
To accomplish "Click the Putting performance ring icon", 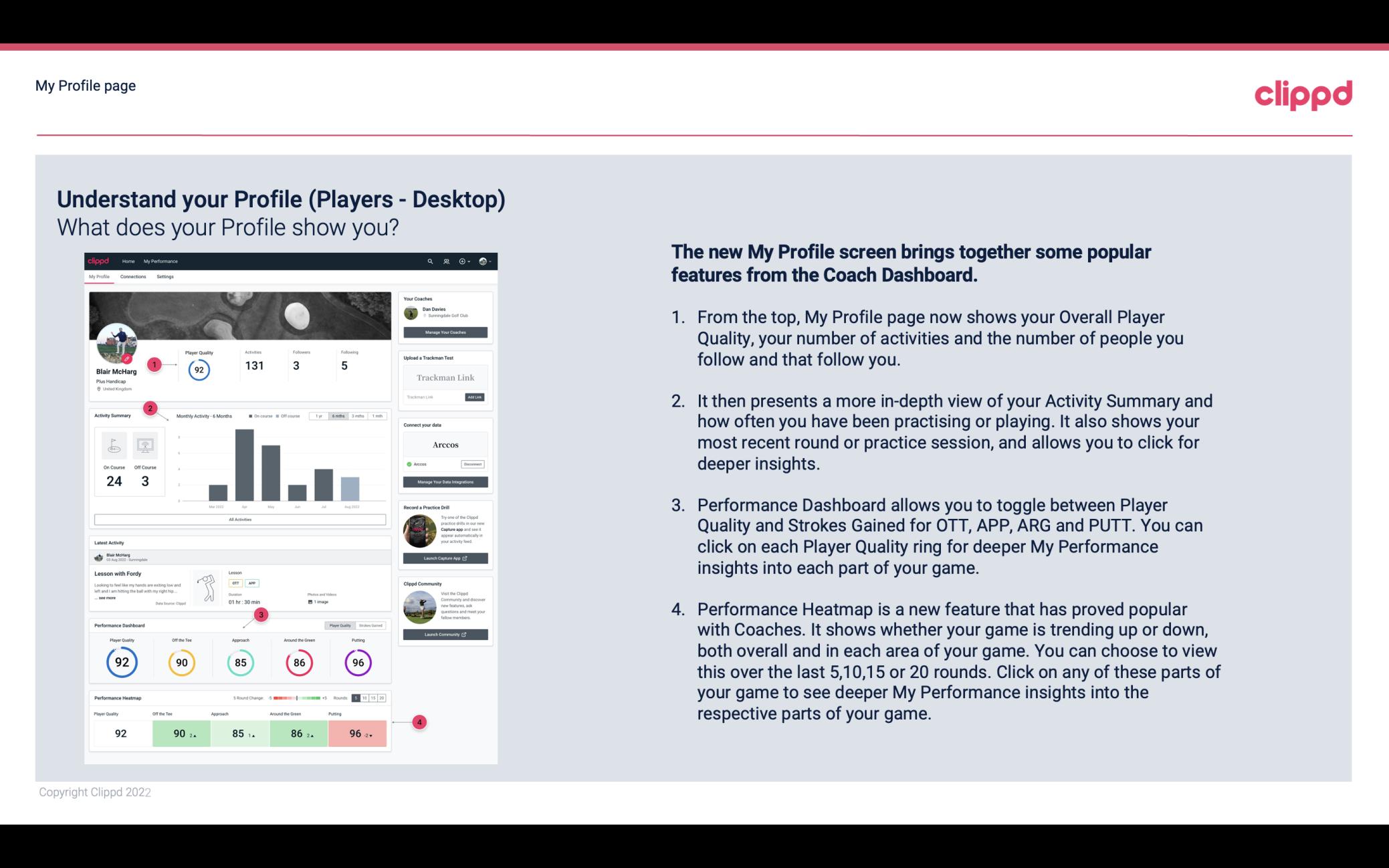I will [357, 662].
